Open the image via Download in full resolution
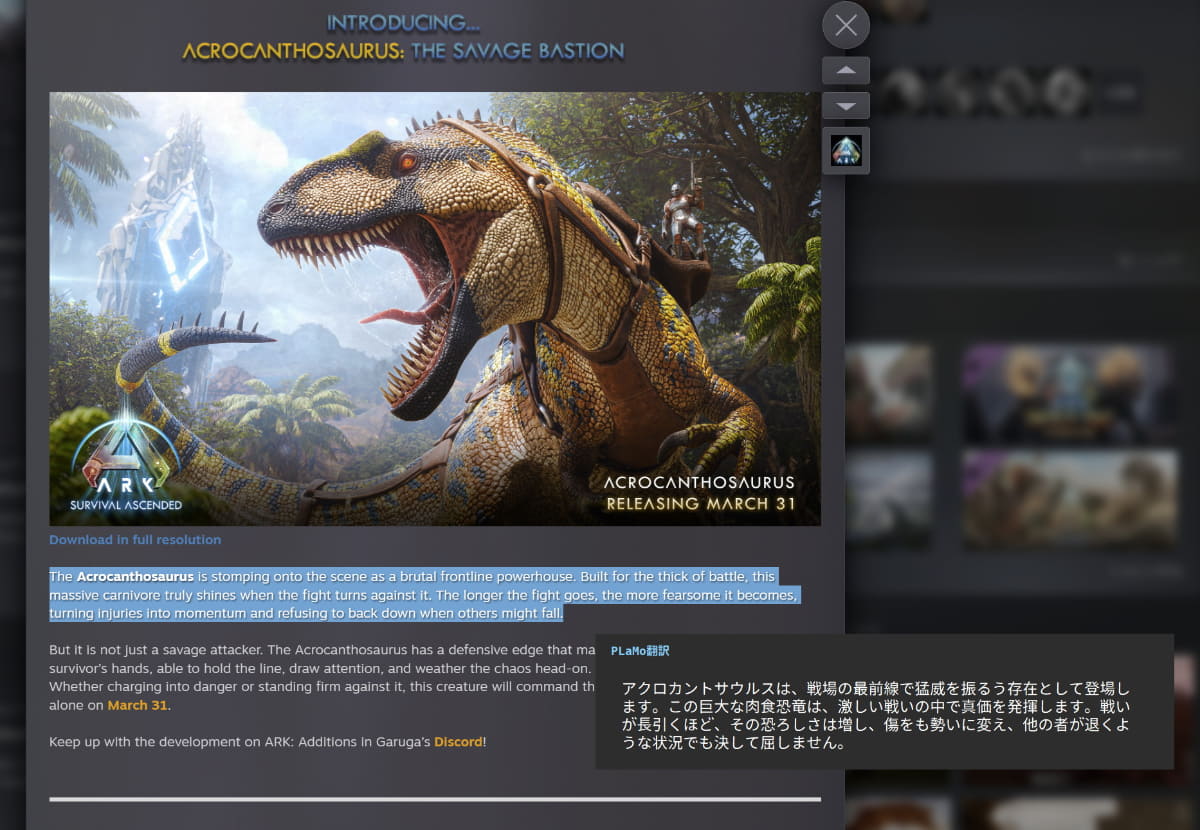The height and width of the screenshot is (830, 1200). [x=135, y=540]
